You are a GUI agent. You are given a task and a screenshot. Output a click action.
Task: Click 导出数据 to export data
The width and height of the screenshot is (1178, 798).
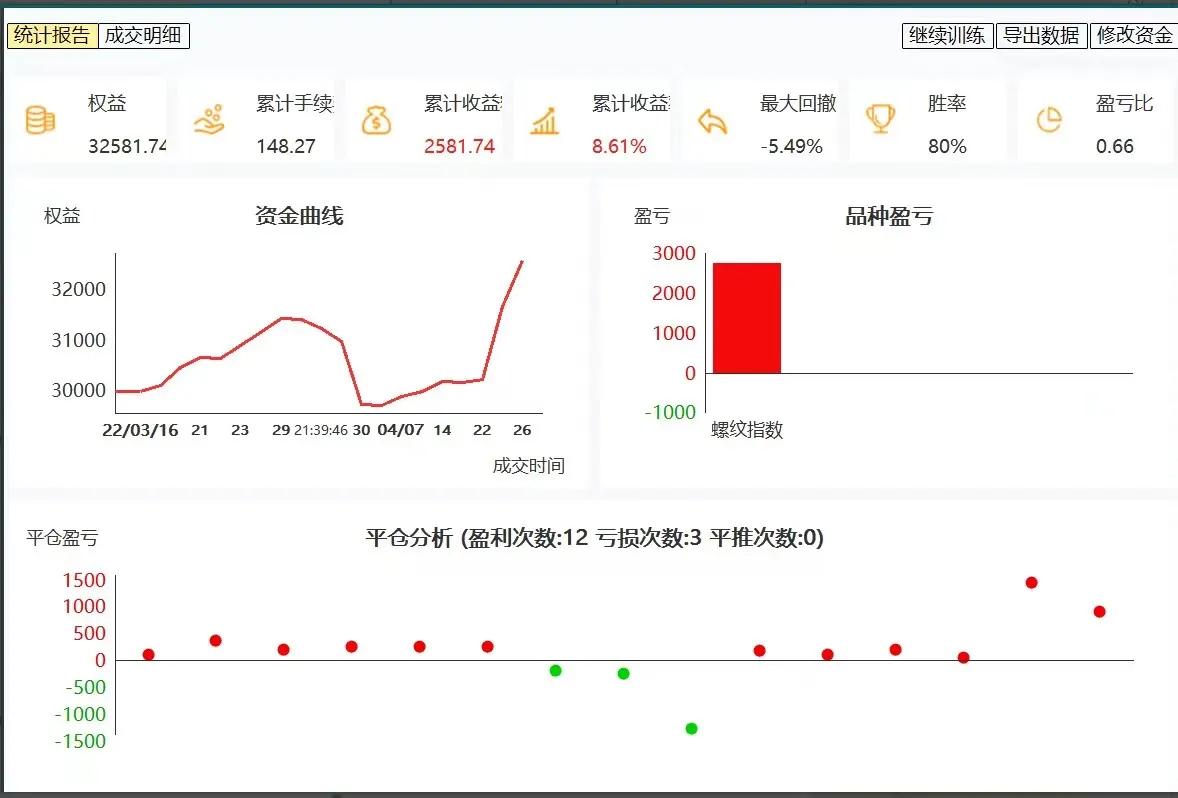click(1042, 35)
